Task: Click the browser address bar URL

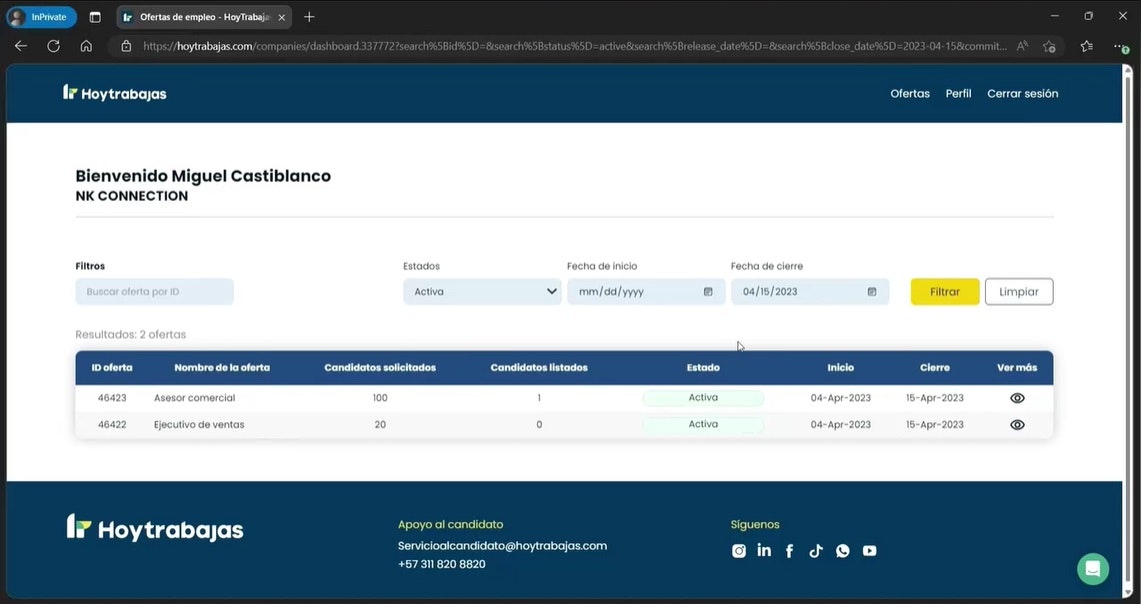Action: pyautogui.click(x=575, y=46)
